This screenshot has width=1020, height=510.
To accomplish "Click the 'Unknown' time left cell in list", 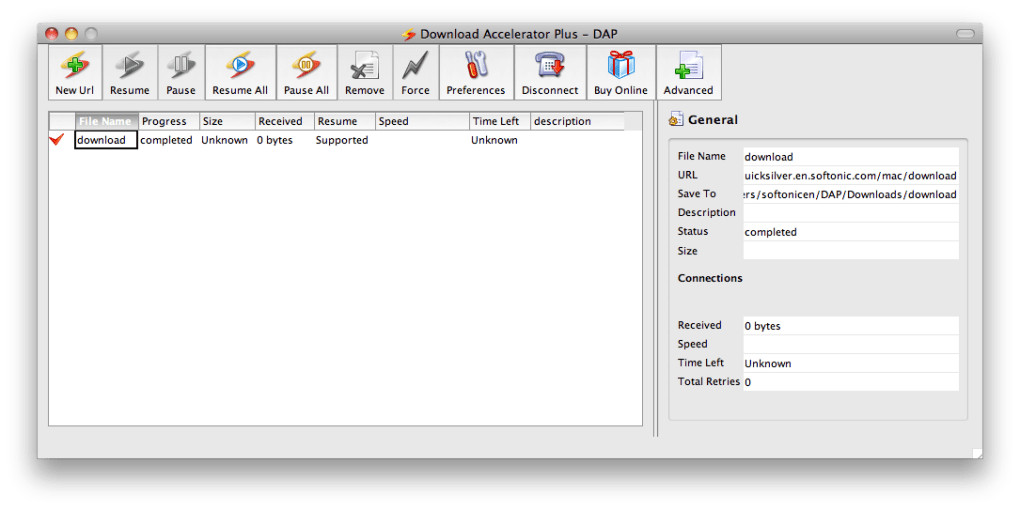I will (494, 140).
